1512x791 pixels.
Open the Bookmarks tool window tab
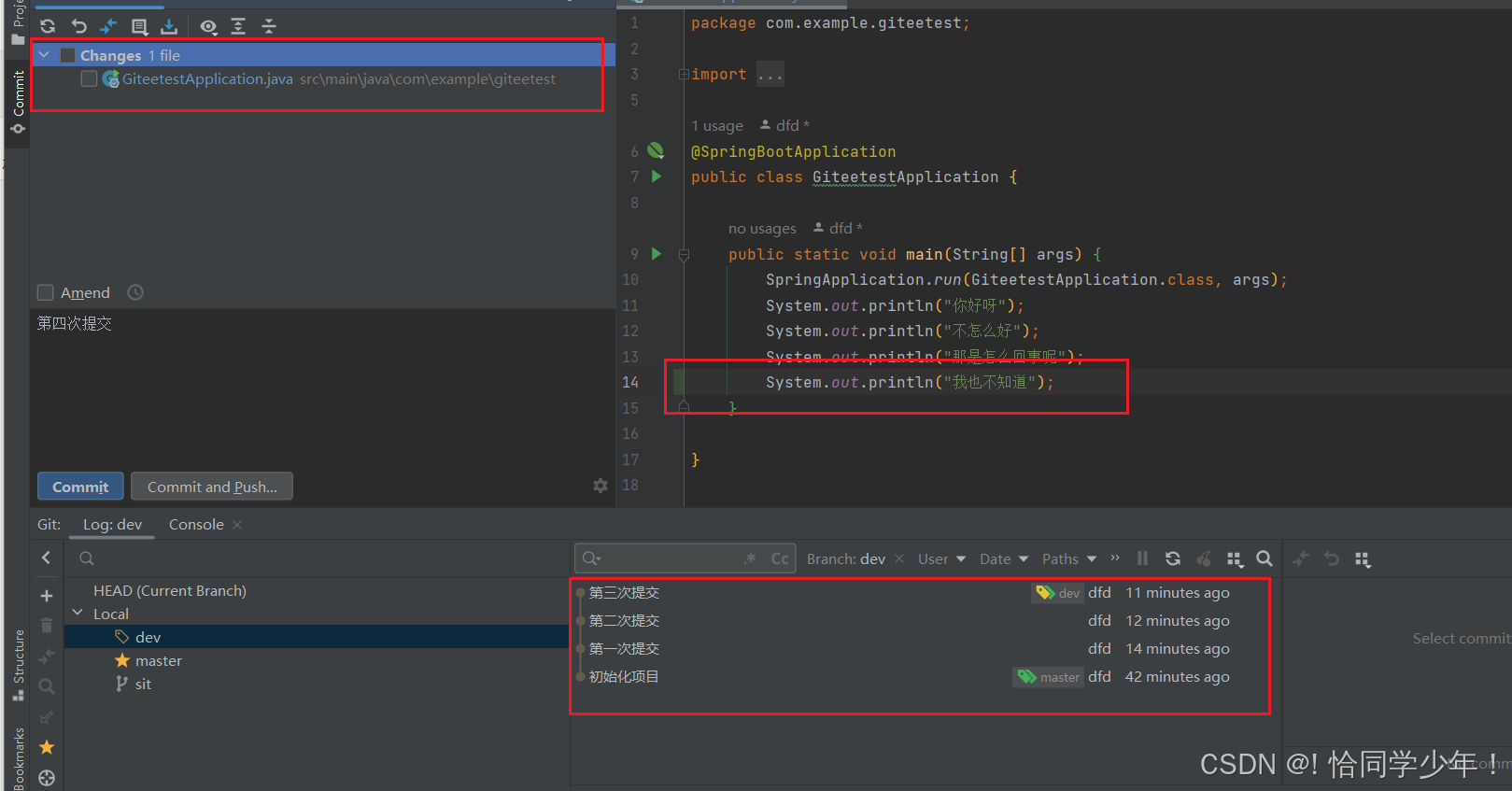[x=18, y=758]
